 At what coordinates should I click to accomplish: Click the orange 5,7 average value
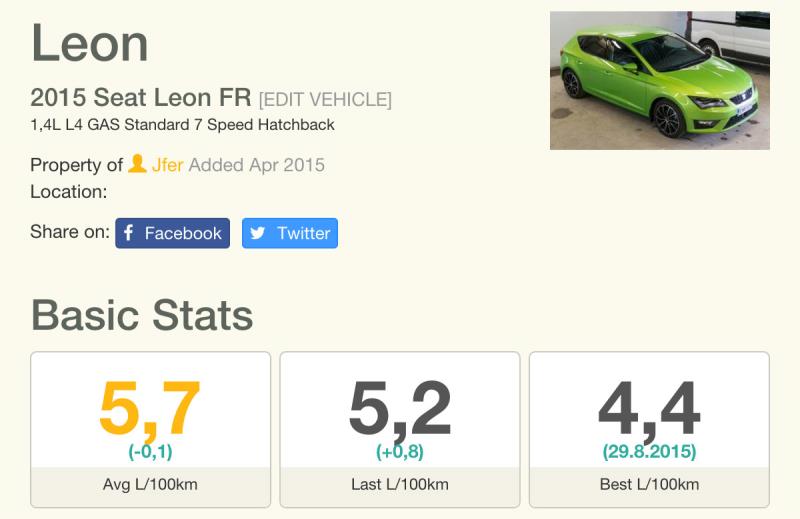[150, 408]
